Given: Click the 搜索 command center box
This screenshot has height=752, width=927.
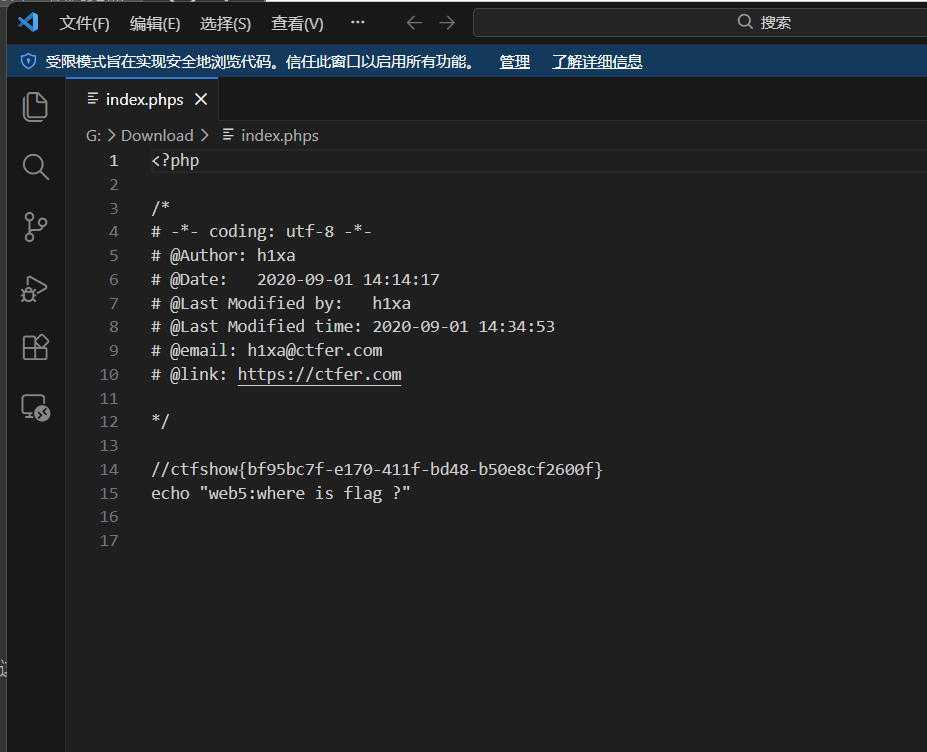Looking at the screenshot, I should click(x=700, y=22).
